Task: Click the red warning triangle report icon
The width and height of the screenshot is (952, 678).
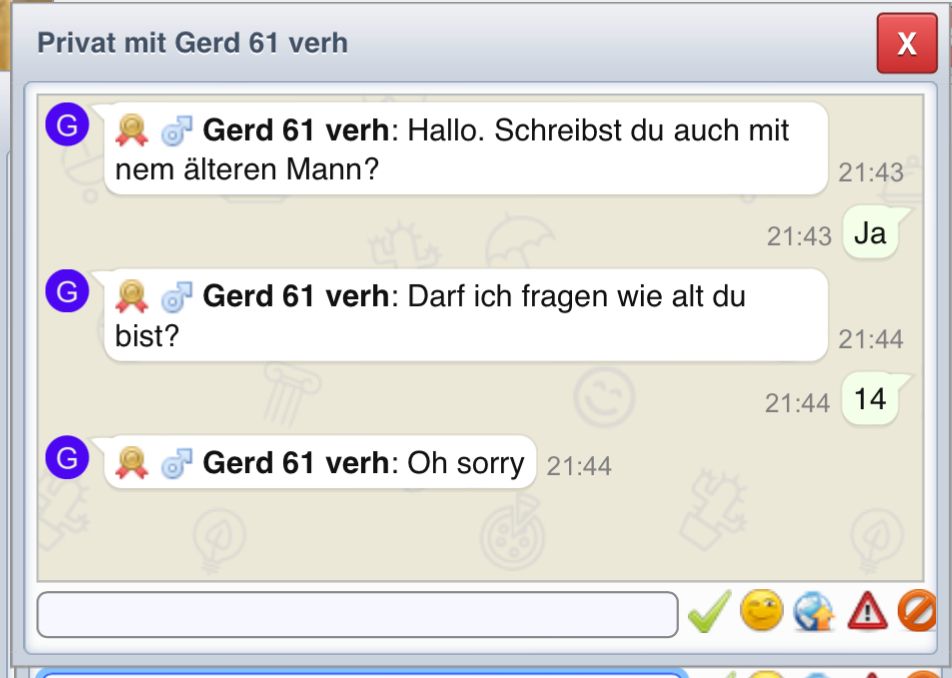Action: (x=867, y=613)
